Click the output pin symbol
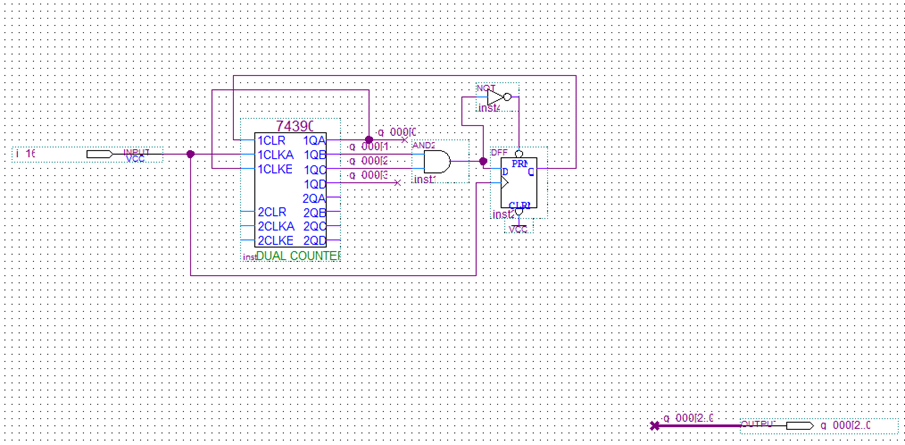The height and width of the screenshot is (445, 905). (800, 426)
